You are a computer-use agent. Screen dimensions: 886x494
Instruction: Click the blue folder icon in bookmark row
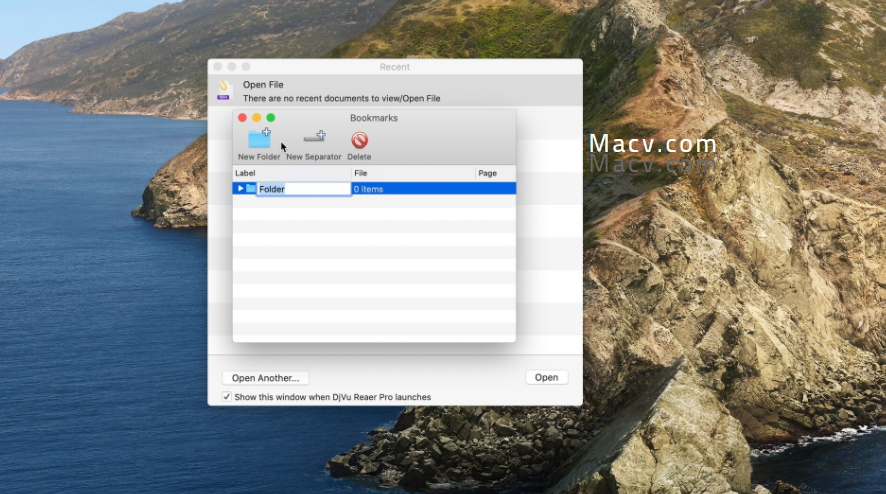[251, 188]
